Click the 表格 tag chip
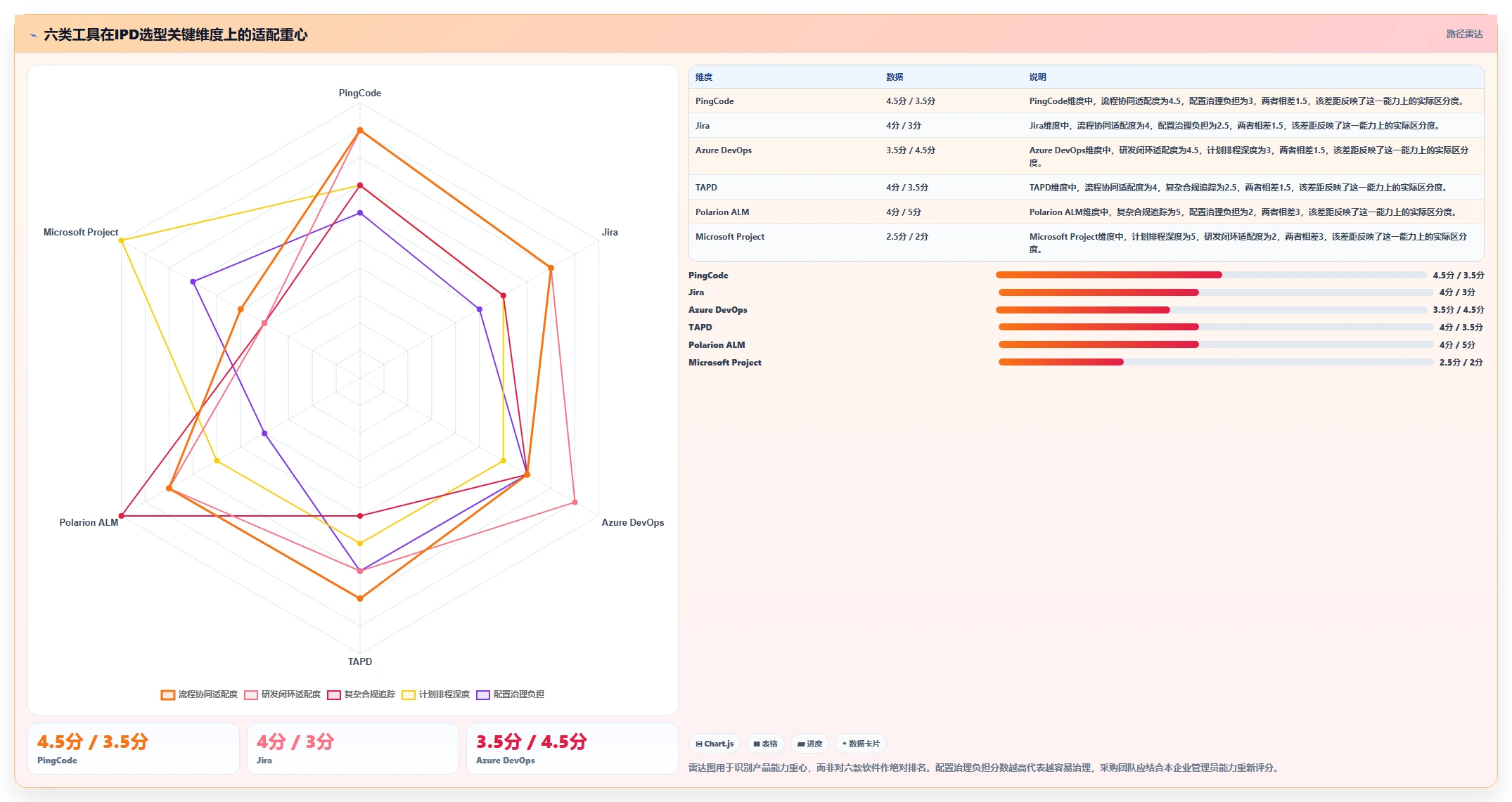Screen dimensions: 1512x802 click(x=765, y=744)
